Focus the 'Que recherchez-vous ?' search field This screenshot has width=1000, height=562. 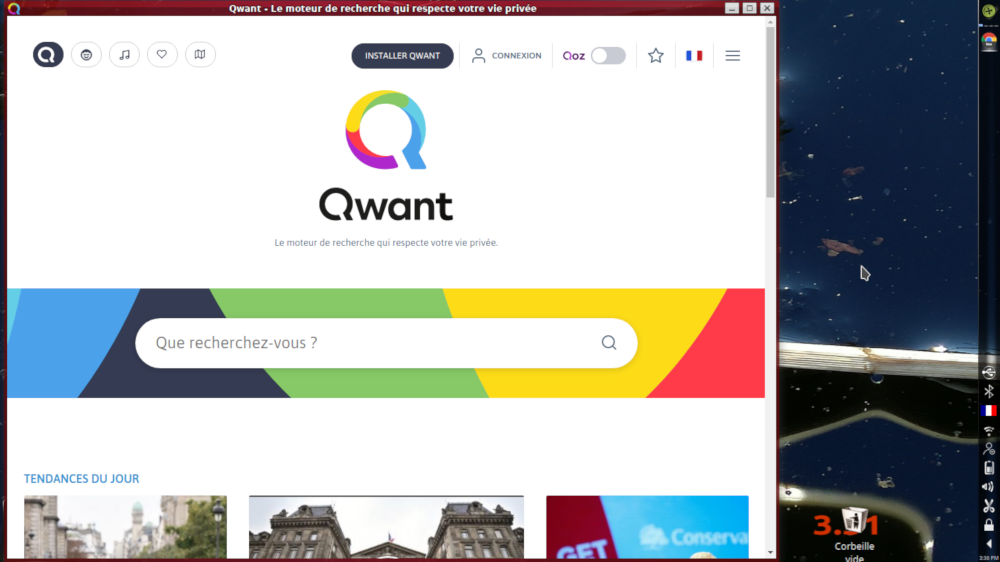click(x=386, y=343)
